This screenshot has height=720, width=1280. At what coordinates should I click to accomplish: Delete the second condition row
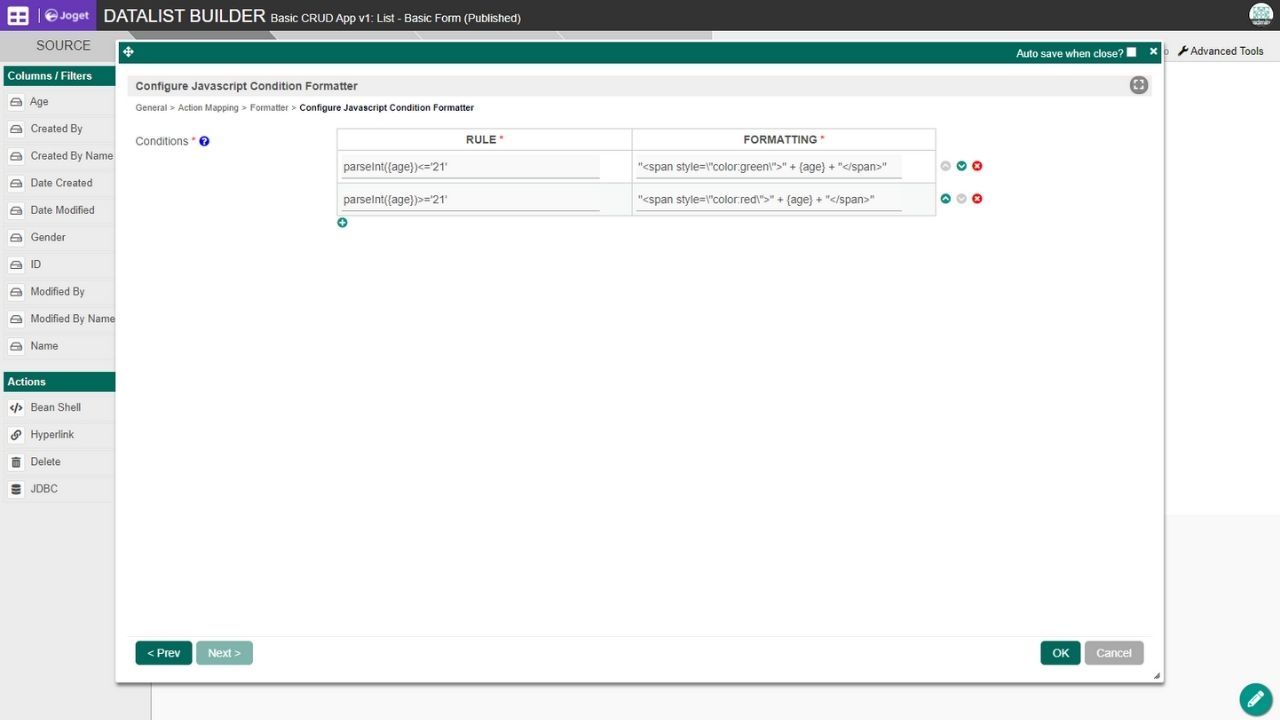pos(977,199)
